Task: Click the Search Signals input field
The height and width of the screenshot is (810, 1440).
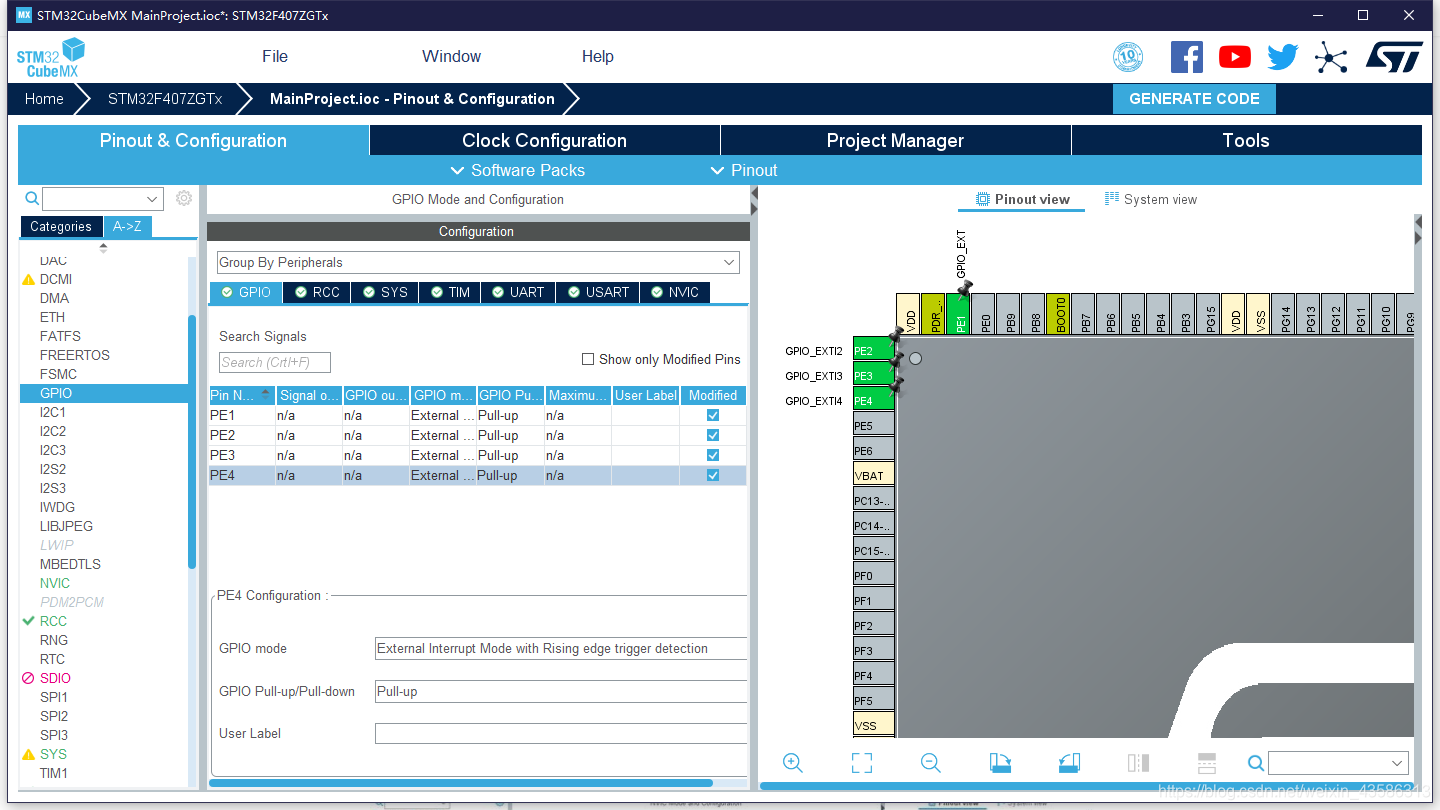Action: (x=275, y=362)
